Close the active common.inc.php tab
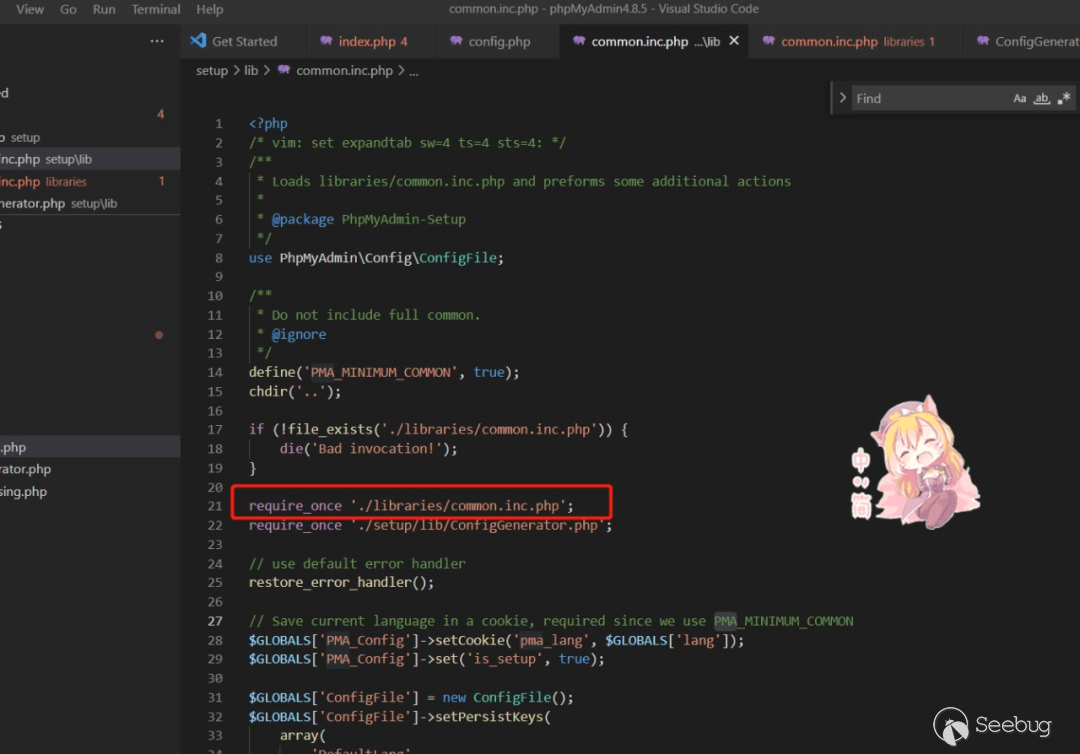Image resolution: width=1080 pixels, height=754 pixels. 734,41
